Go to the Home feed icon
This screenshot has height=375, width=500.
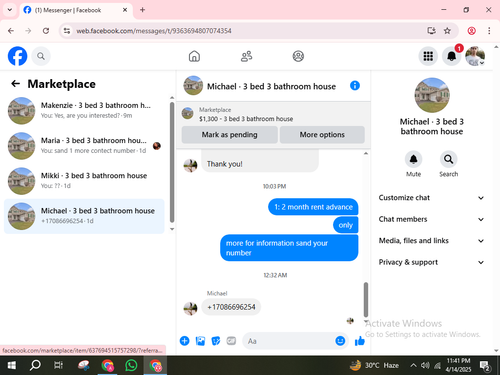point(194,56)
